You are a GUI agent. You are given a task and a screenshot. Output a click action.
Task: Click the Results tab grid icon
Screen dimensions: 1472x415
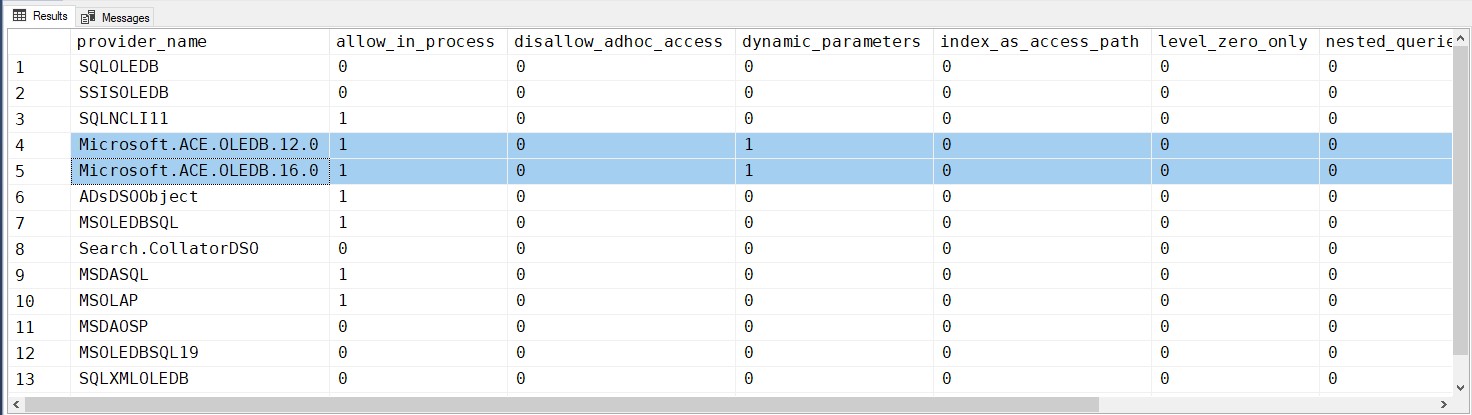[x=19, y=16]
